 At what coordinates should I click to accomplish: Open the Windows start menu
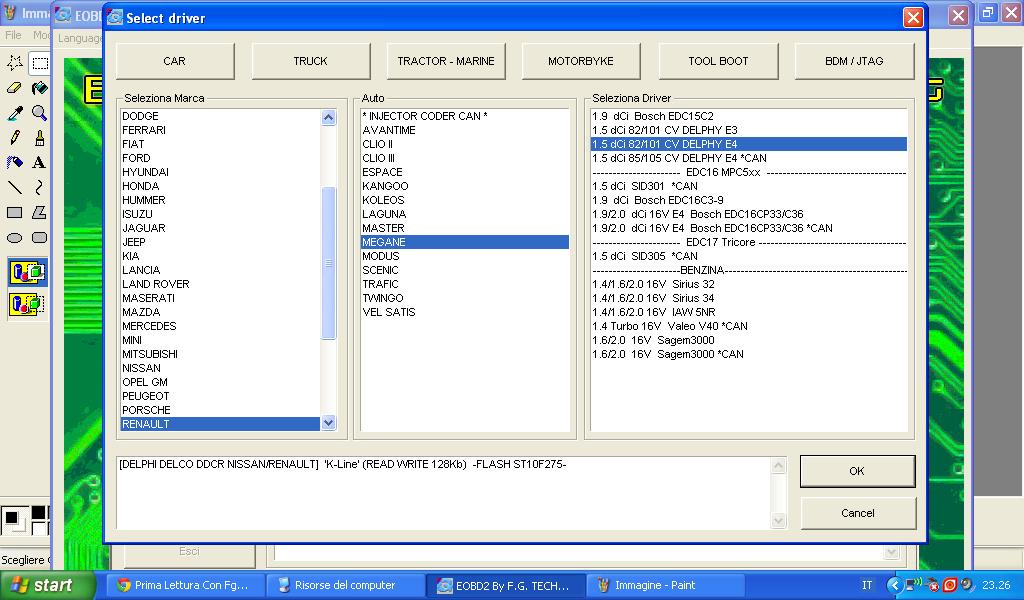tap(40, 586)
